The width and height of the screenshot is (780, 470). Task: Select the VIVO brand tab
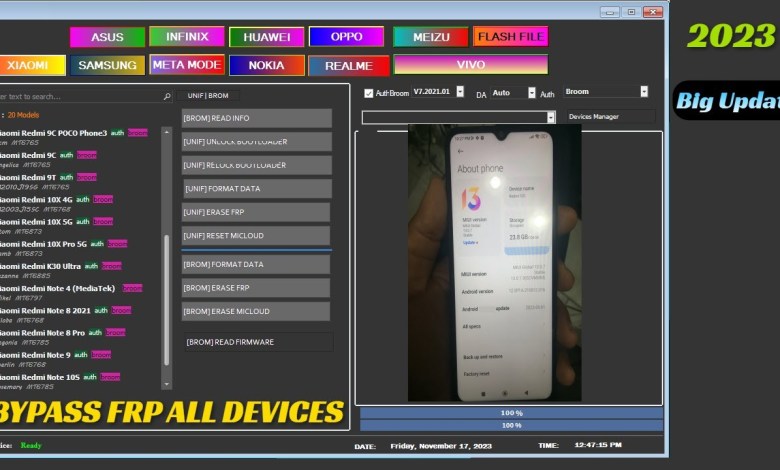point(471,65)
